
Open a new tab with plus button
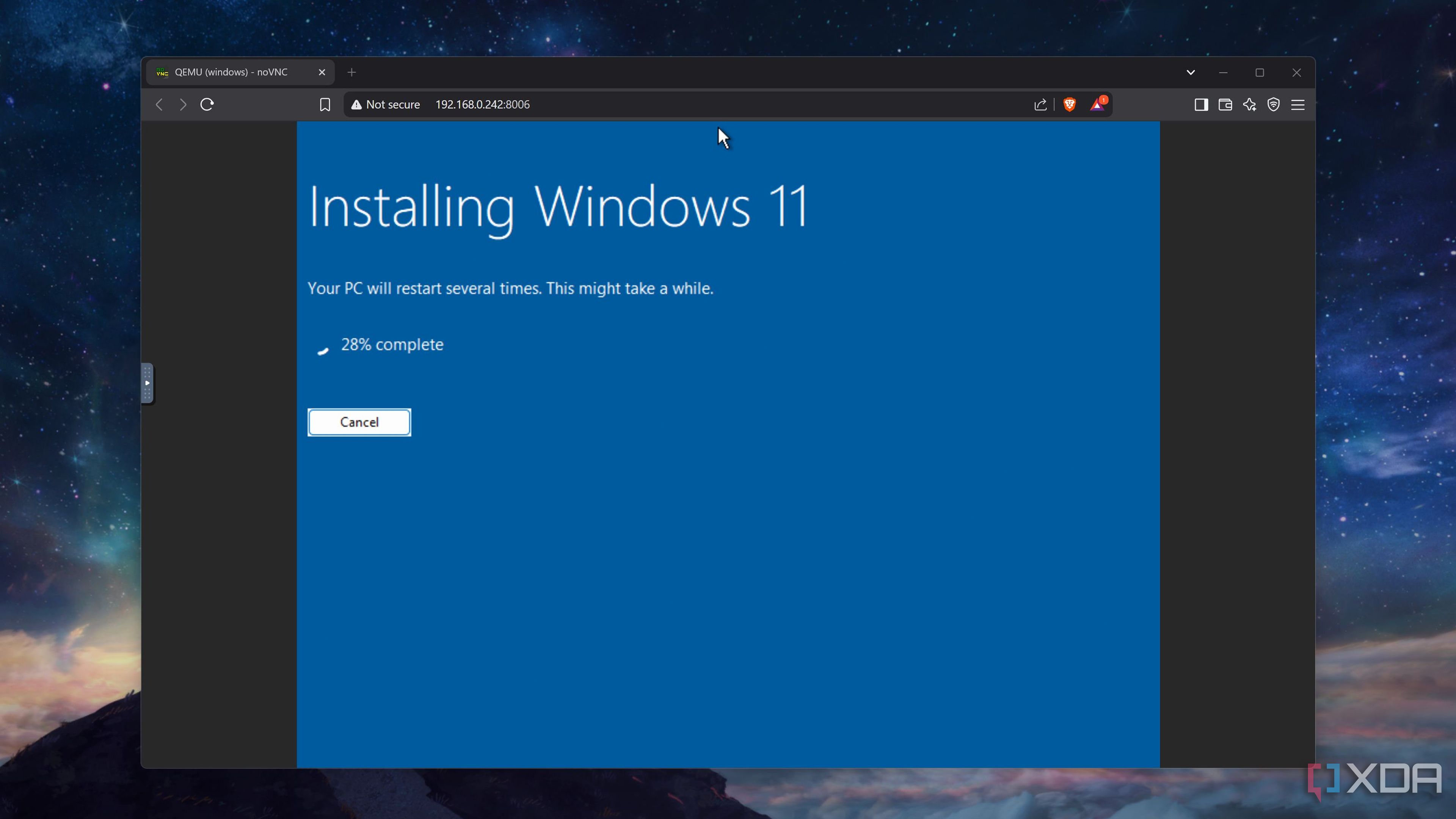click(351, 72)
